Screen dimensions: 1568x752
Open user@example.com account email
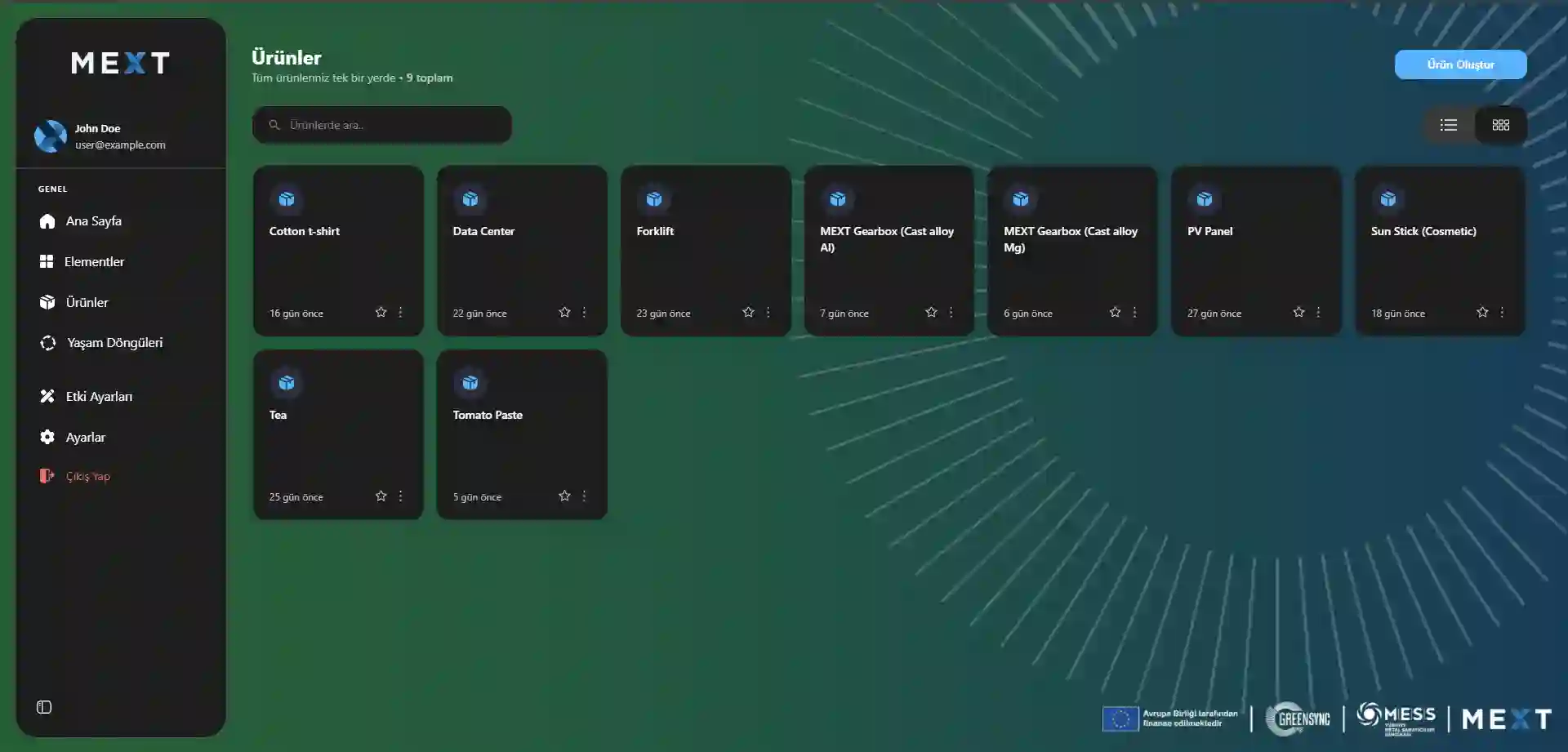[x=120, y=145]
